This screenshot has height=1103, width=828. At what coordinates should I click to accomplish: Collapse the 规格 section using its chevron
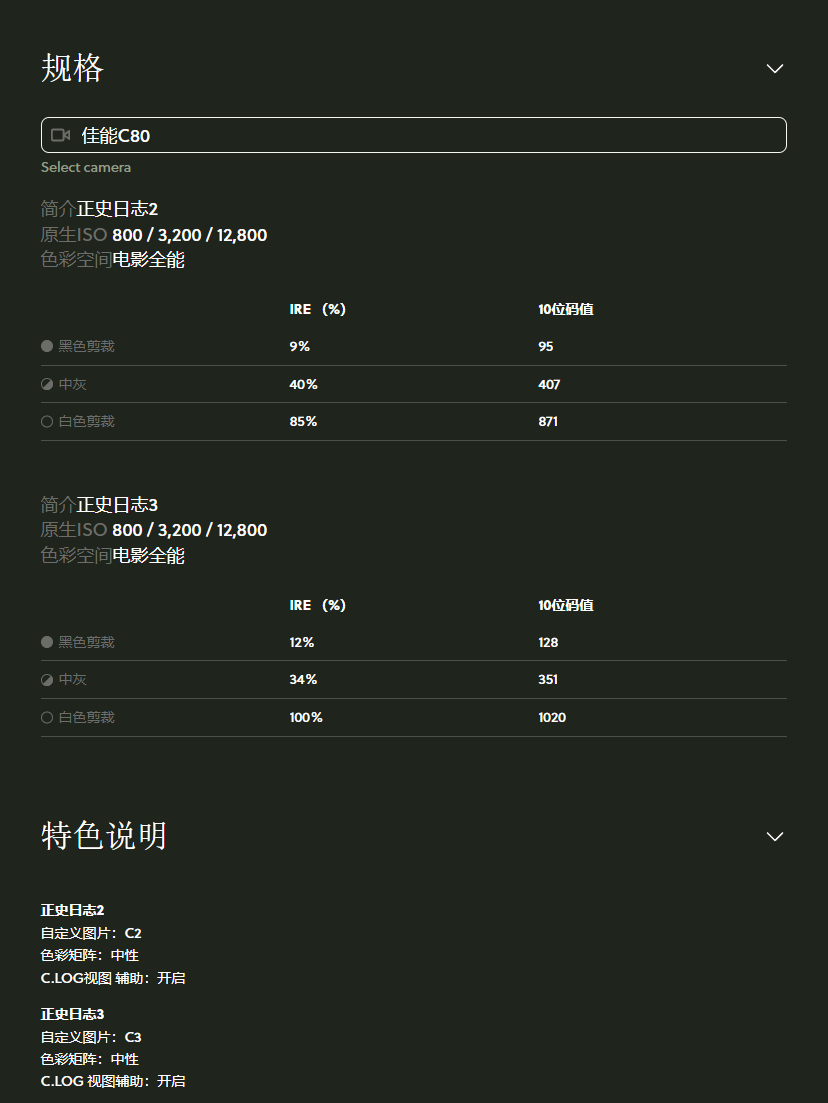tap(775, 68)
